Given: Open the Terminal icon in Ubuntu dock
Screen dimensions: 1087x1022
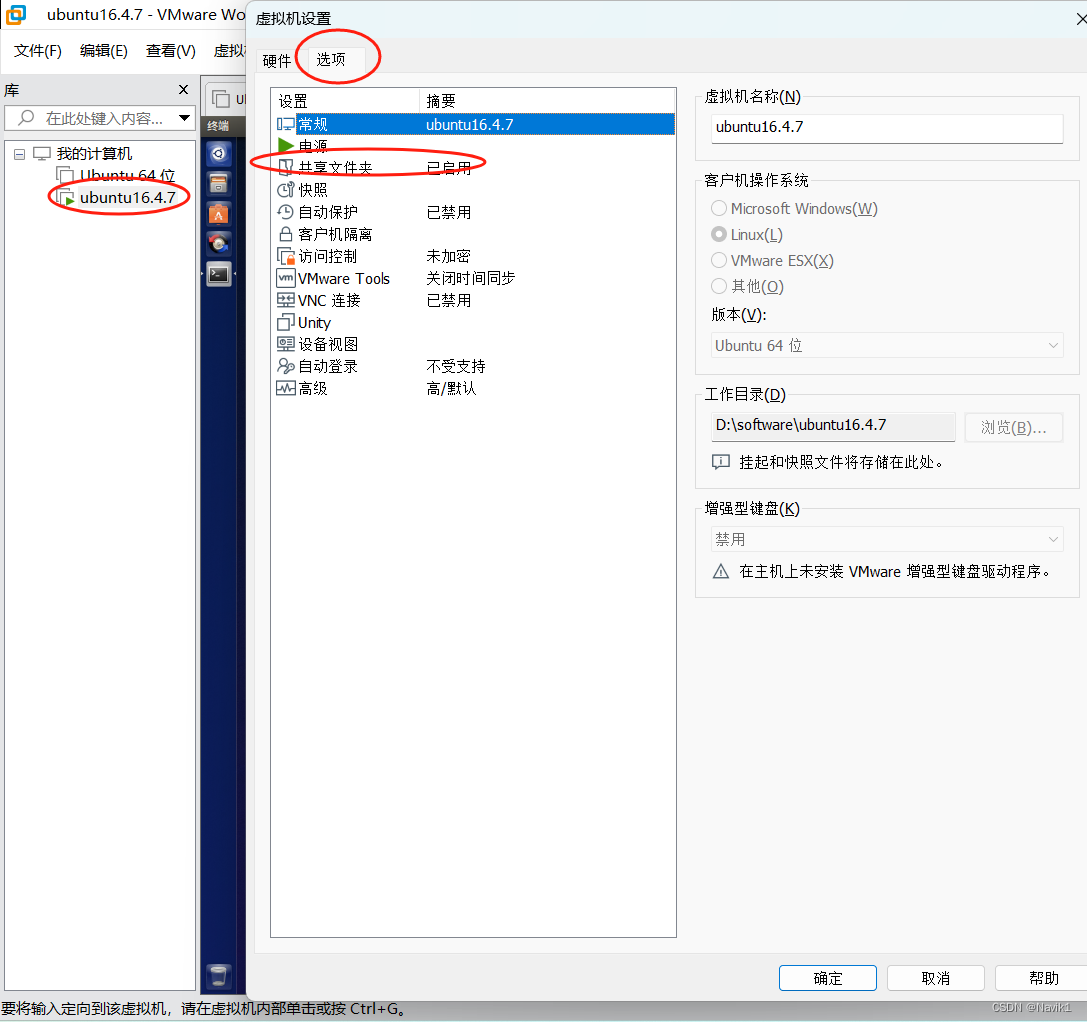Looking at the screenshot, I should [219, 275].
